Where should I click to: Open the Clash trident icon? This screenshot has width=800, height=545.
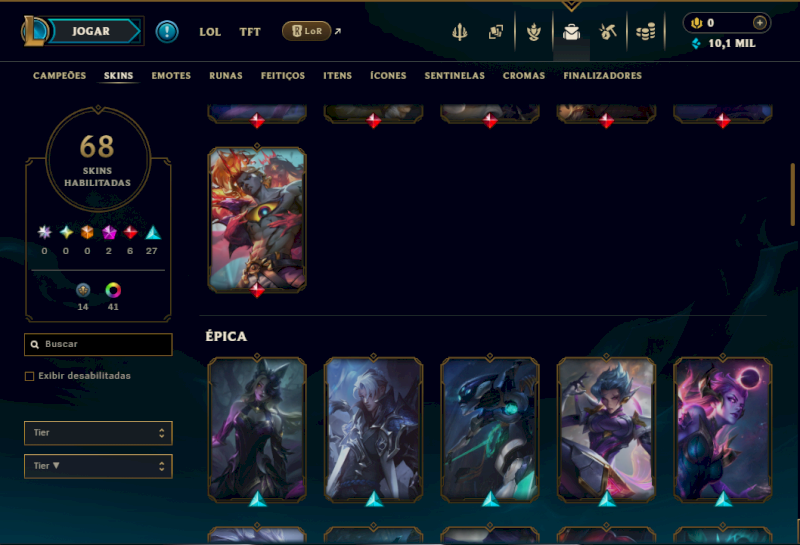click(x=460, y=32)
